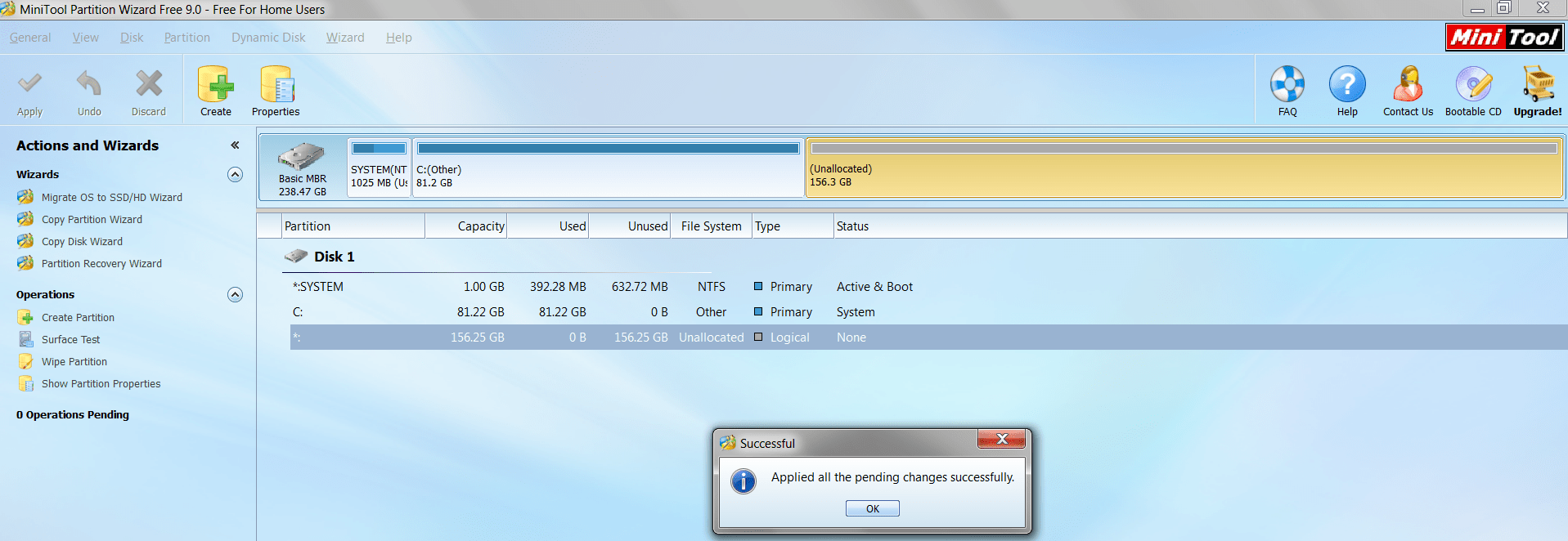Open the Help menu
Image resolution: width=1568 pixels, height=541 pixels.
(398, 38)
